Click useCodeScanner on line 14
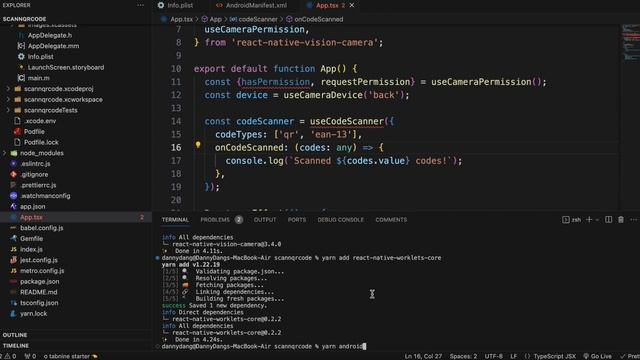Viewport: 640px width, 360px height. (347, 121)
